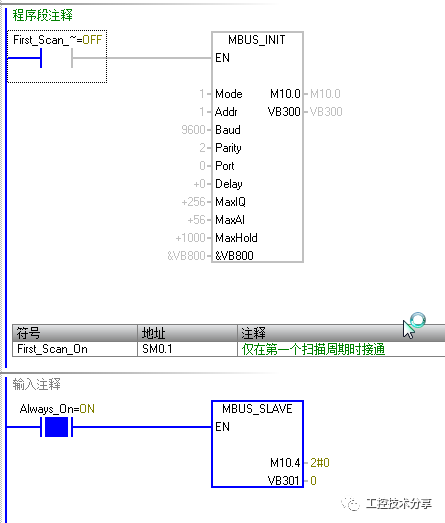Click the +256 MaxIQ value
Screen dimensions: 445x523
click(x=193, y=202)
